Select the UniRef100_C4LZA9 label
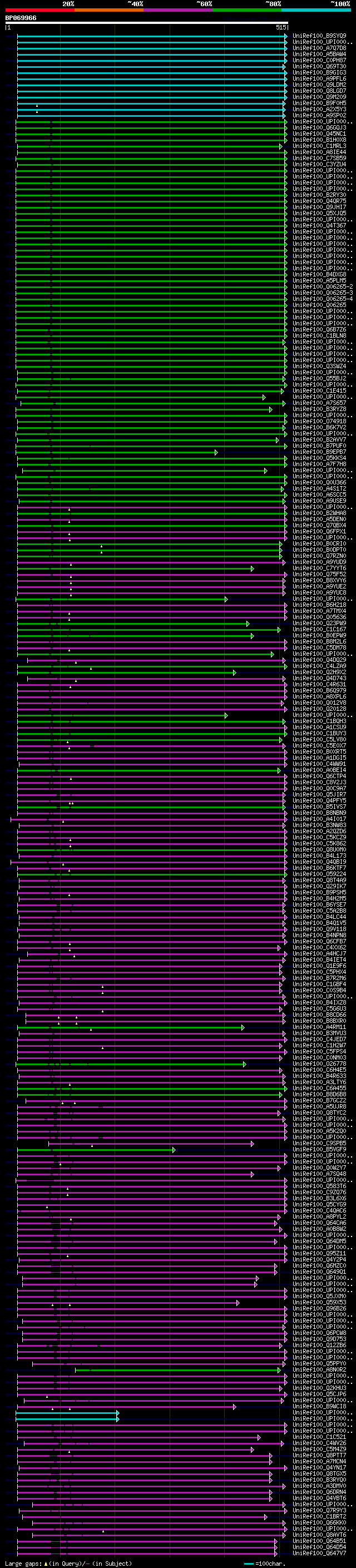This screenshot has height=1568, width=356. 319,666
